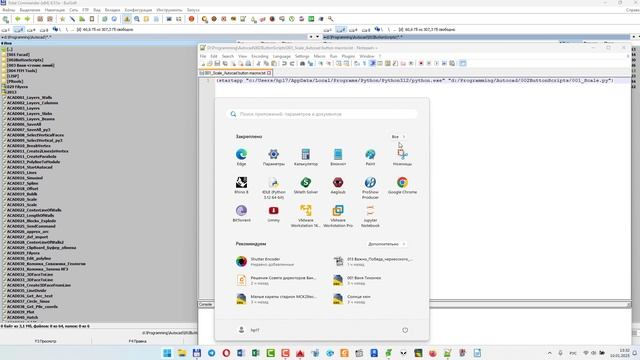Open the Запуск menu in Total Commander
The height and width of the screenshot is (360, 640).
point(193,10)
